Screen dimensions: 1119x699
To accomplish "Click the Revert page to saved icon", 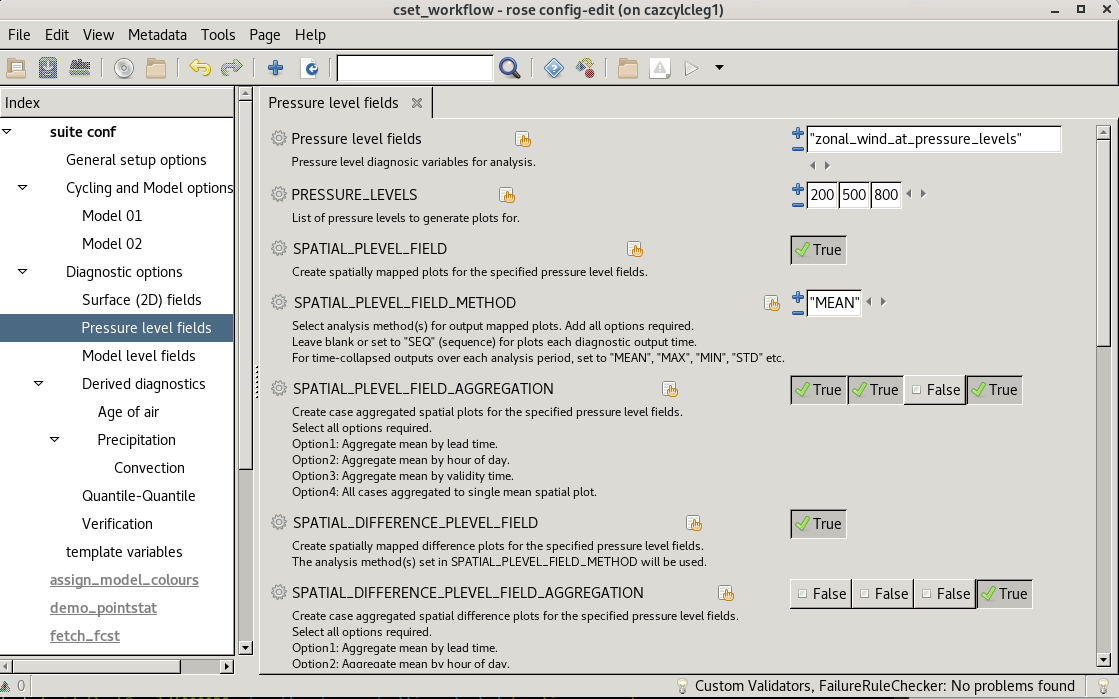I will click(x=310, y=68).
